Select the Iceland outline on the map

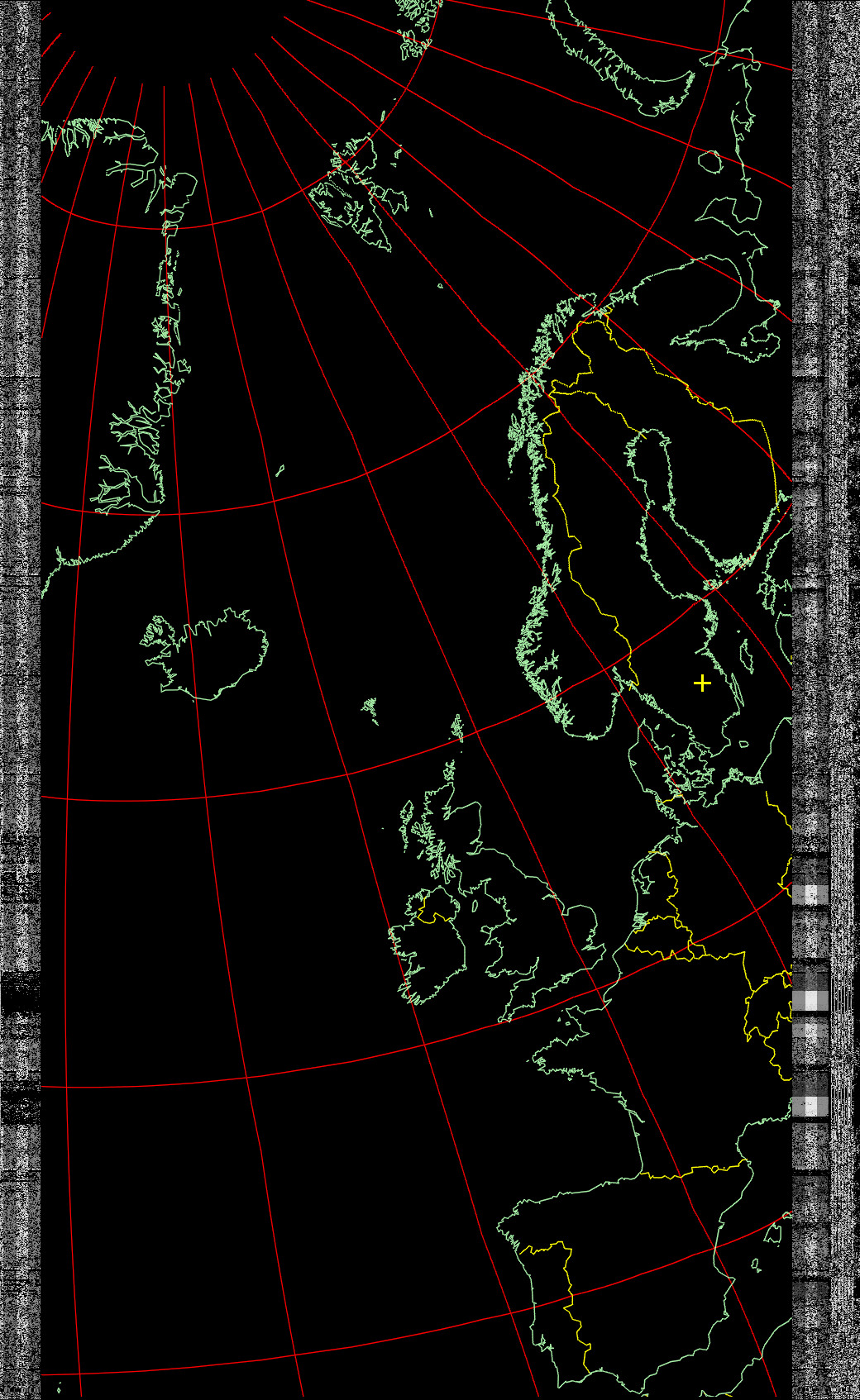[x=207, y=655]
